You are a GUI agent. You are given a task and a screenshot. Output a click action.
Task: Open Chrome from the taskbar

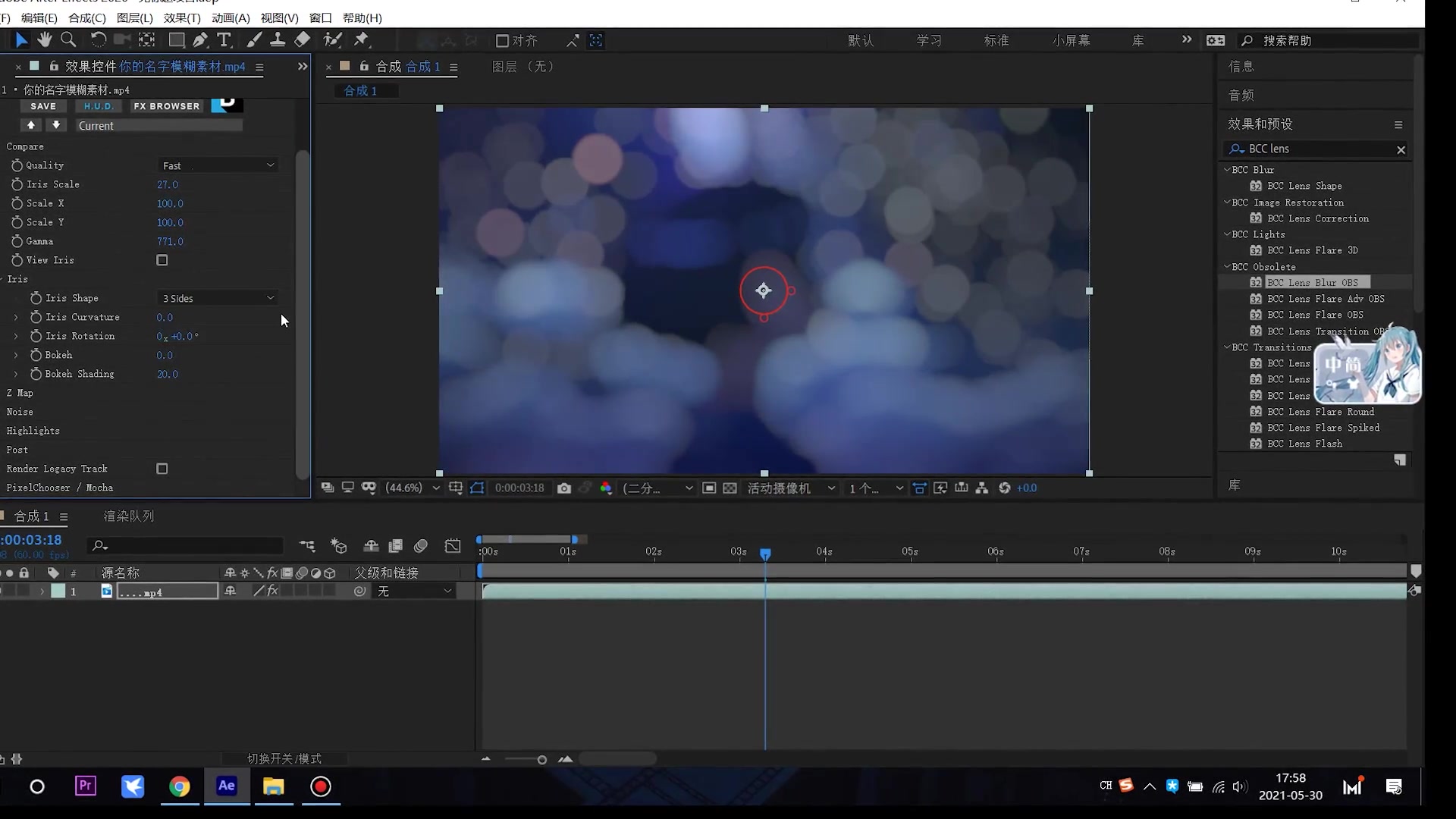pos(180,786)
